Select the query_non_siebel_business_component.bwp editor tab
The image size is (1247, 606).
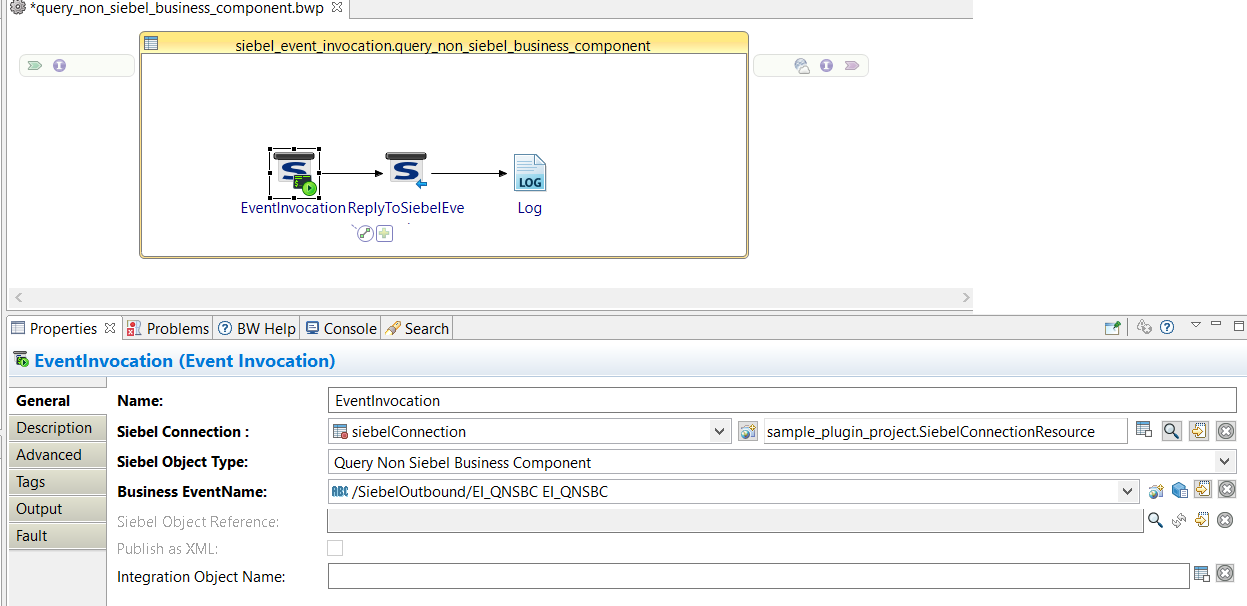[x=176, y=7]
